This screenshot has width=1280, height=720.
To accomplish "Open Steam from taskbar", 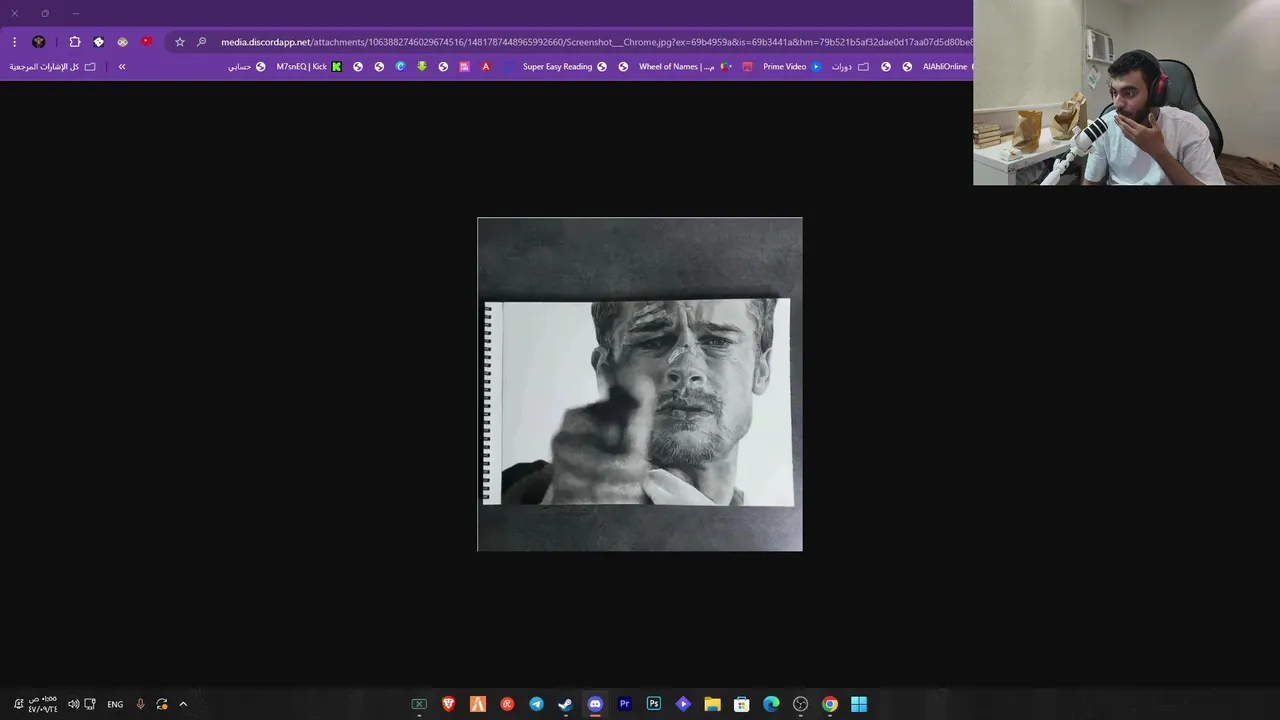I will point(566,704).
